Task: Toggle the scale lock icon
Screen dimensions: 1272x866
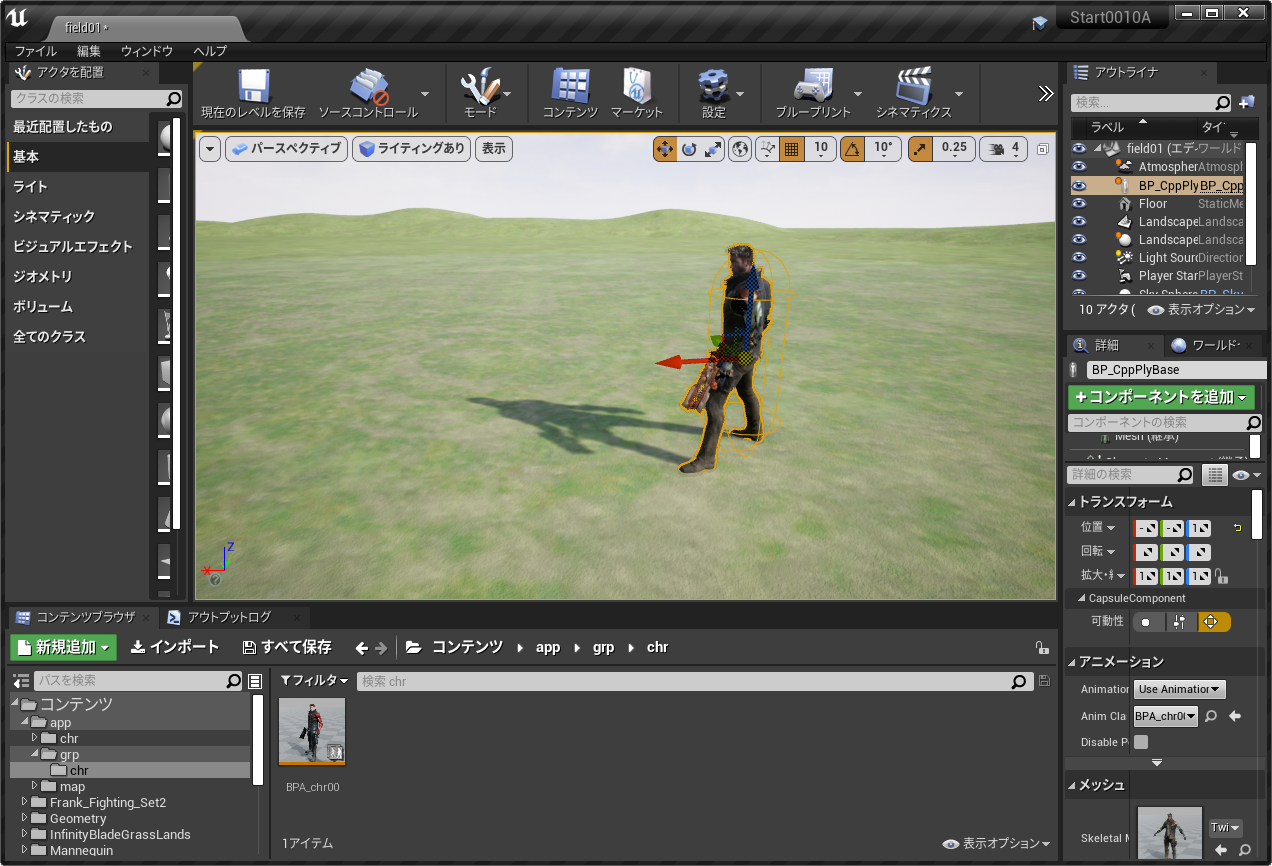Action: coord(1221,576)
